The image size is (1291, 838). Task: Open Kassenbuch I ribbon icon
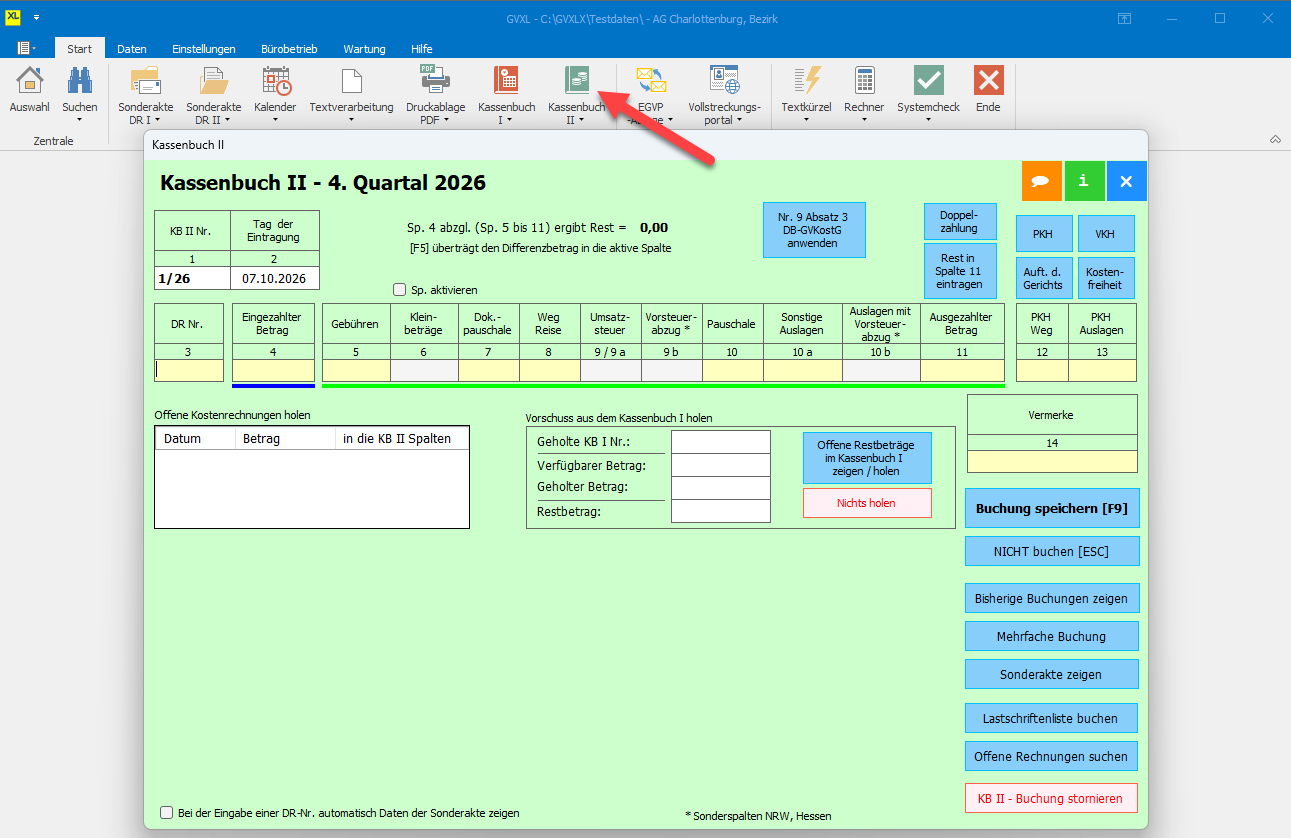tap(507, 81)
